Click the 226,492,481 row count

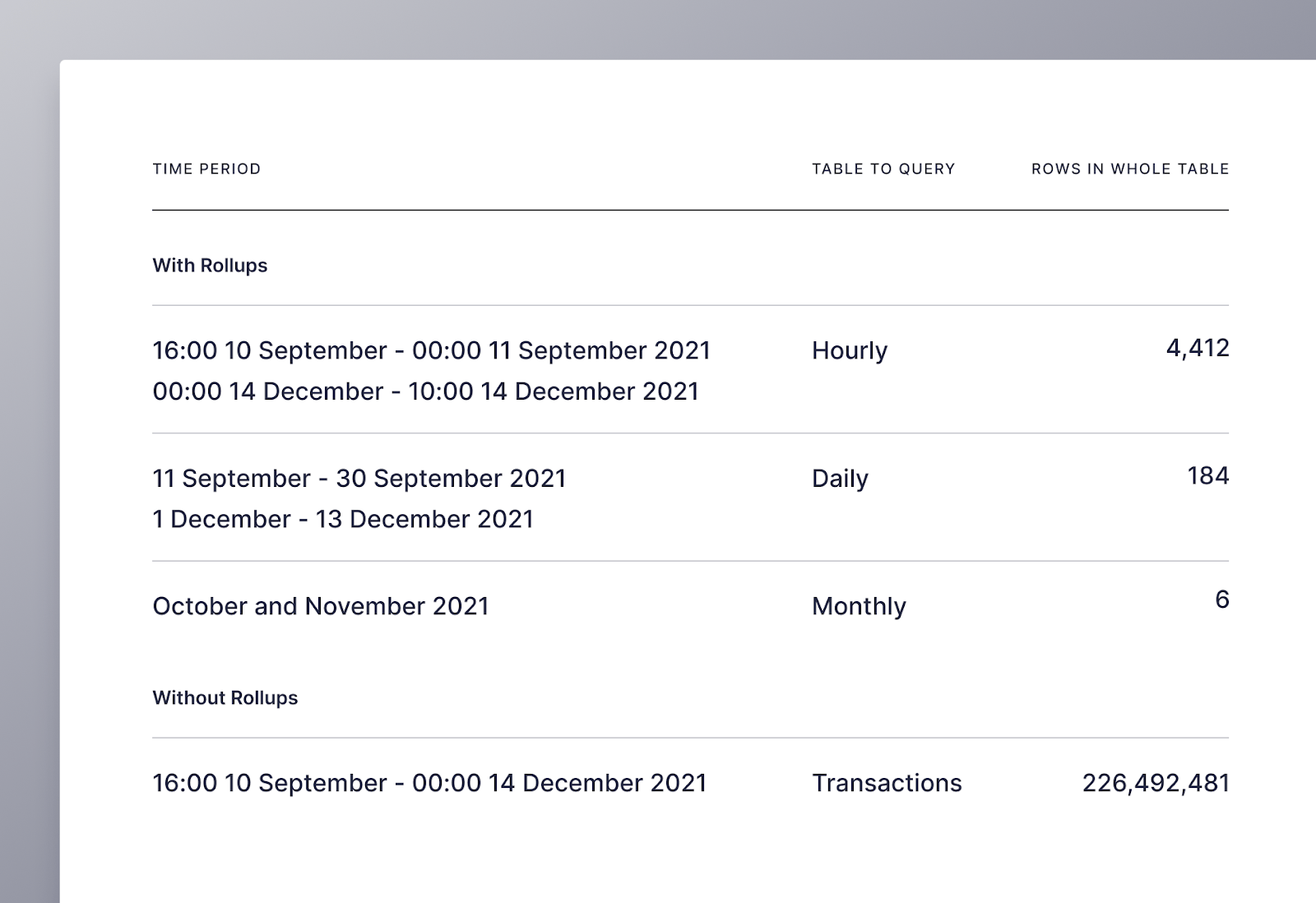pyautogui.click(x=1156, y=783)
